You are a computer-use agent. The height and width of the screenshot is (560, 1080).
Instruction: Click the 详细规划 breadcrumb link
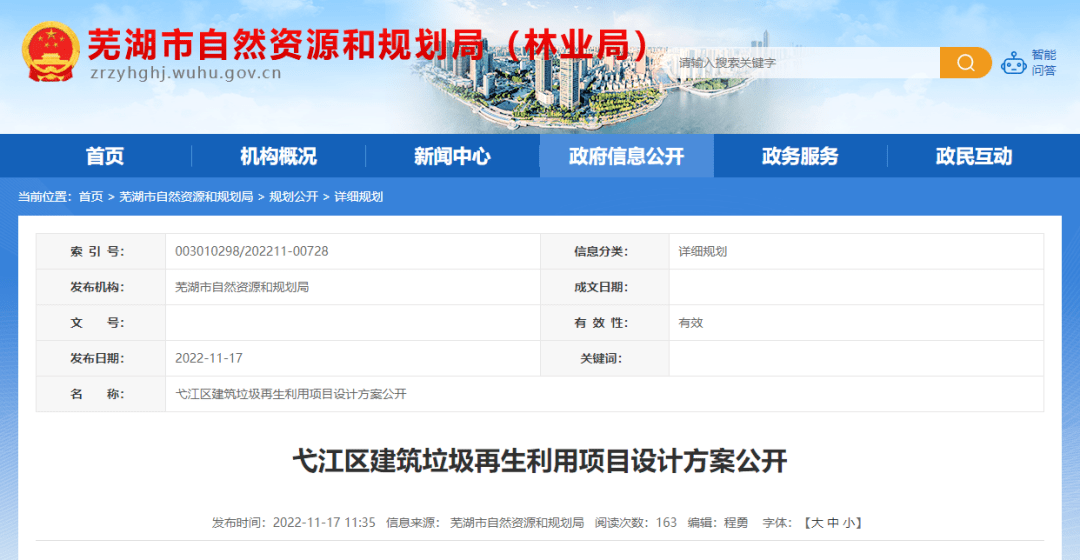click(x=359, y=197)
